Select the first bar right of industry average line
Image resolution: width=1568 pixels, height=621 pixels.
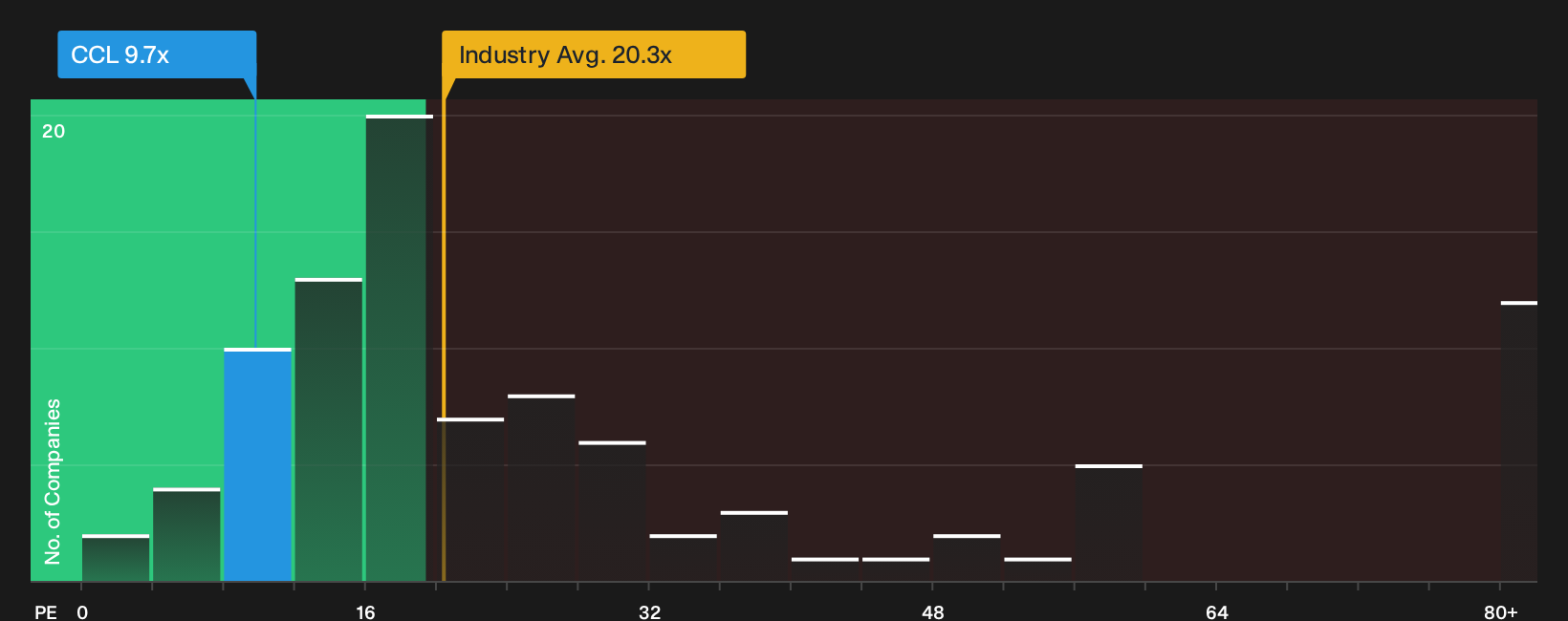pyautogui.click(x=470, y=500)
